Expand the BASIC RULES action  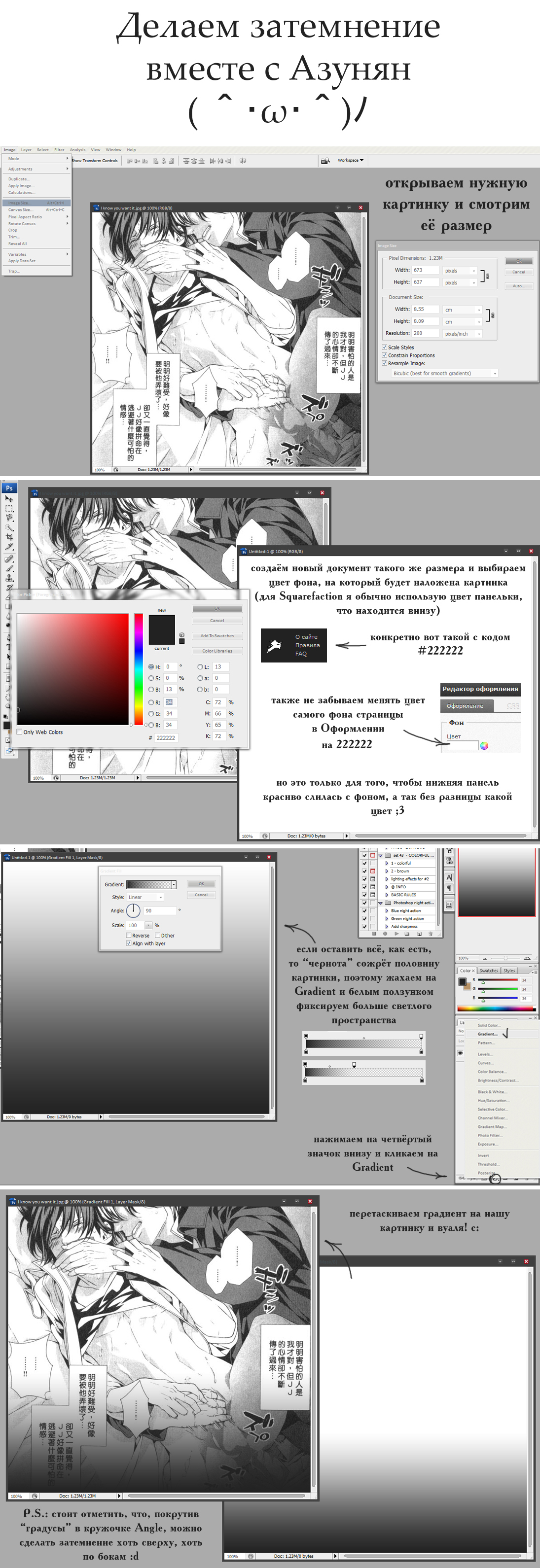point(387,895)
